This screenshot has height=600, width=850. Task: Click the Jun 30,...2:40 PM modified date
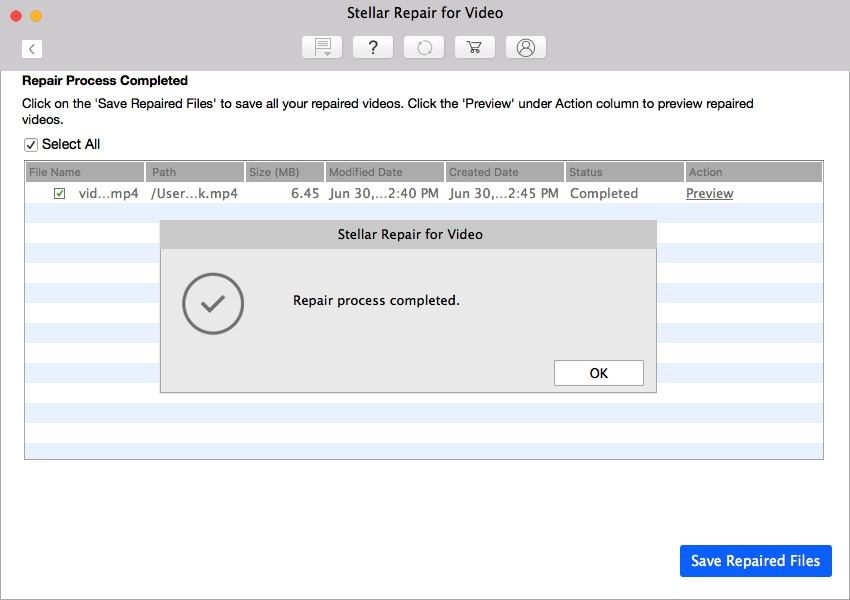pyautogui.click(x=384, y=193)
